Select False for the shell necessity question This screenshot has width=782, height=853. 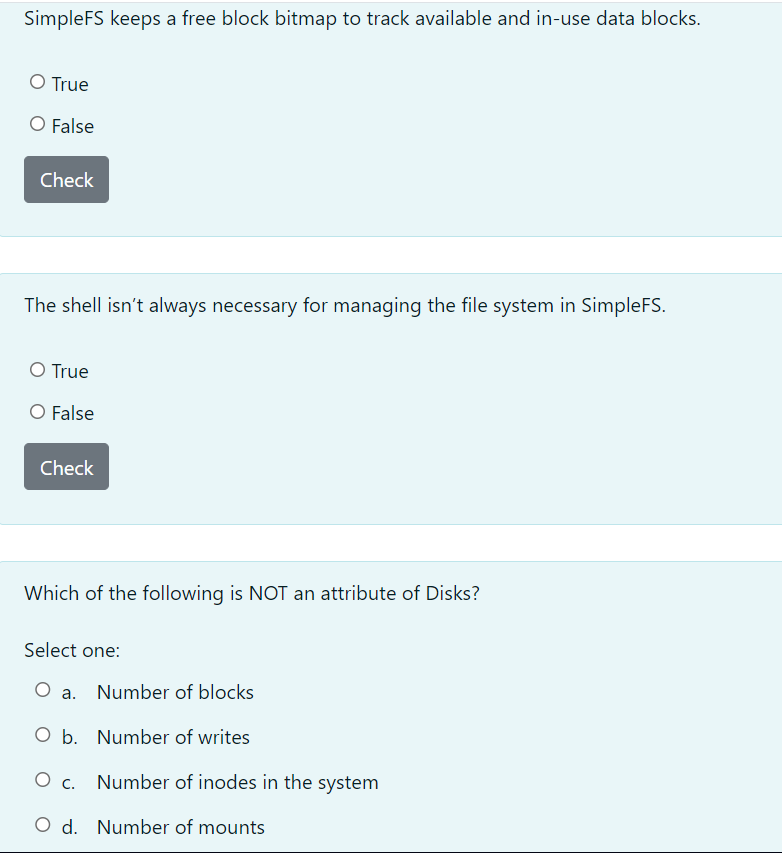[36, 411]
